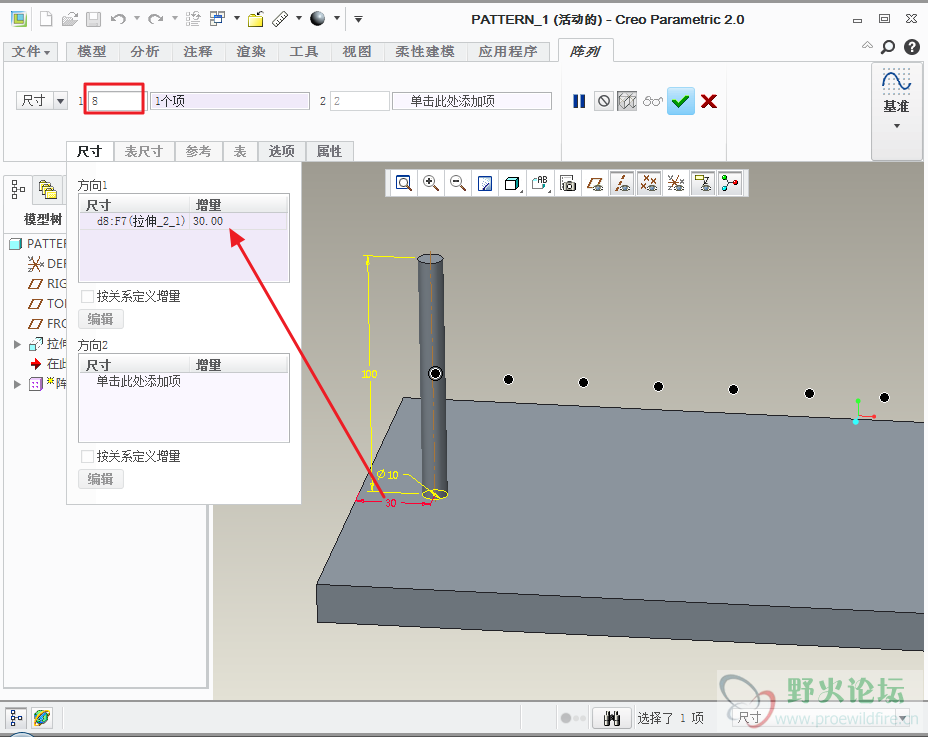The height and width of the screenshot is (737, 928).
Task: Pause the pattern tool
Action: tap(579, 101)
